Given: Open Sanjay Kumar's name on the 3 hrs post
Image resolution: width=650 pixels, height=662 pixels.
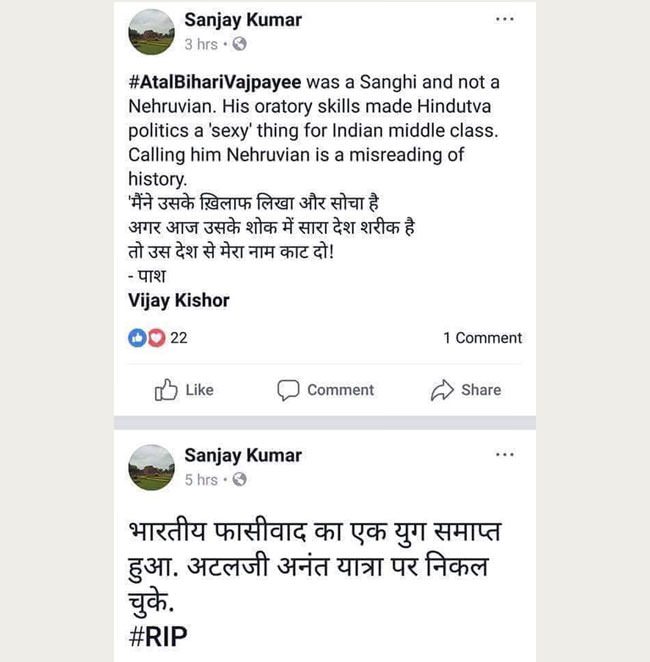Looking at the screenshot, I should coord(243,19).
